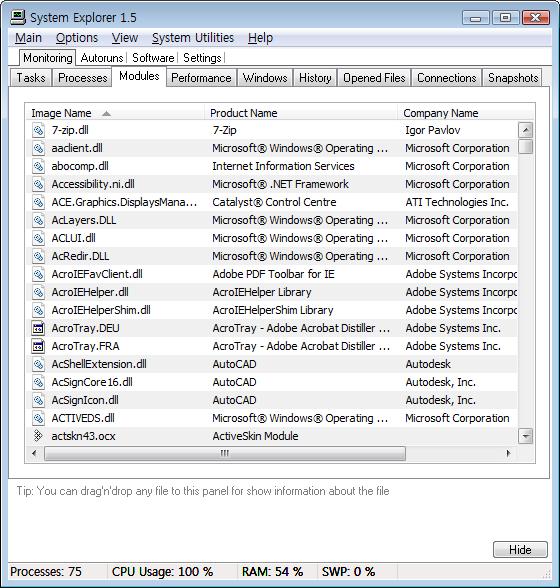Open the Snapshots tab
The width and height of the screenshot is (560, 588).
click(513, 78)
